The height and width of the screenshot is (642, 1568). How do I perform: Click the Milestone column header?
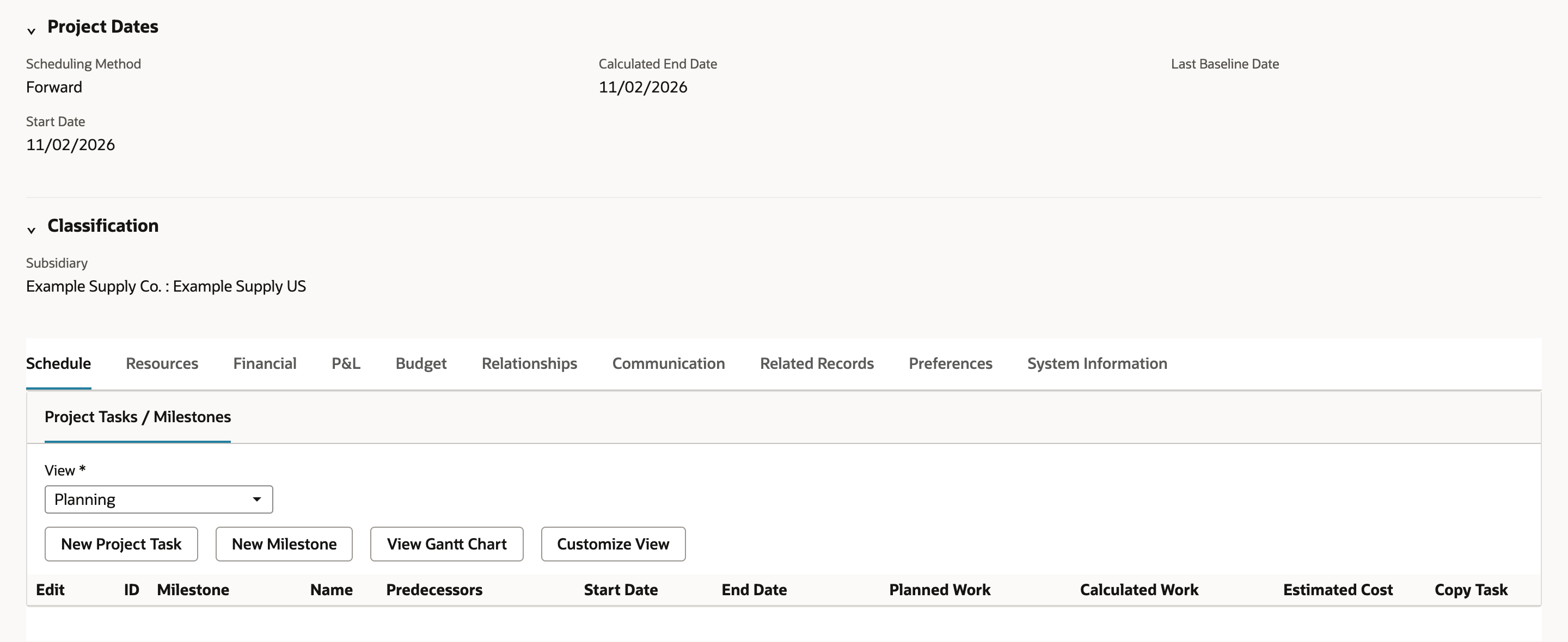[193, 590]
